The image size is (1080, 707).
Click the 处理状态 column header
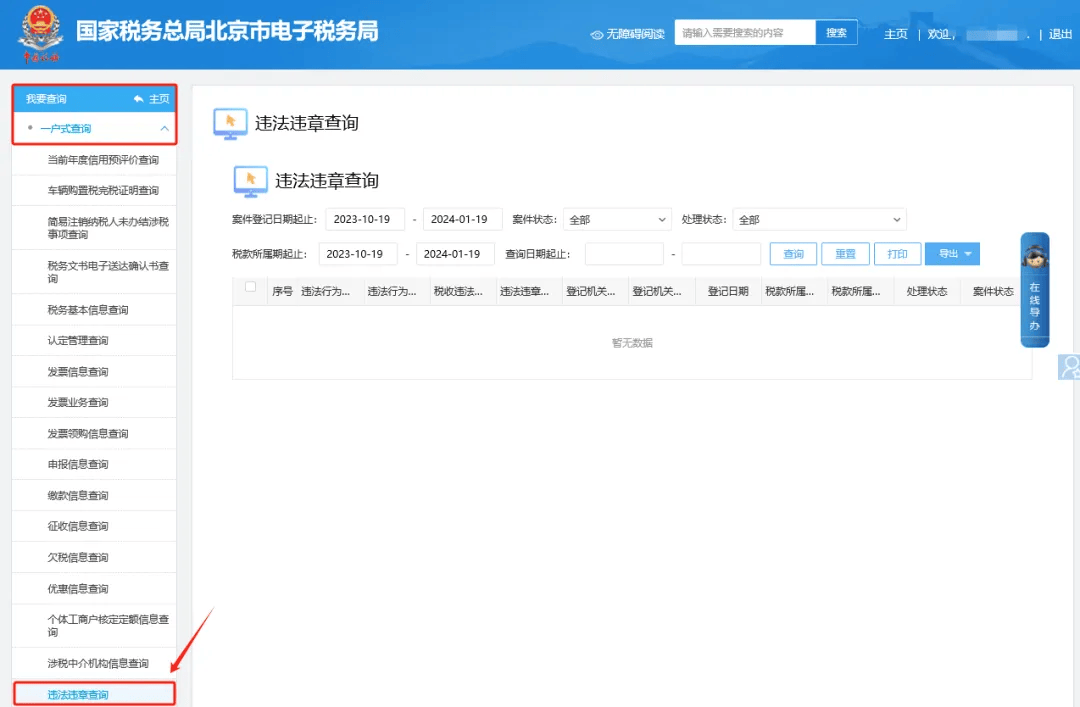927,291
